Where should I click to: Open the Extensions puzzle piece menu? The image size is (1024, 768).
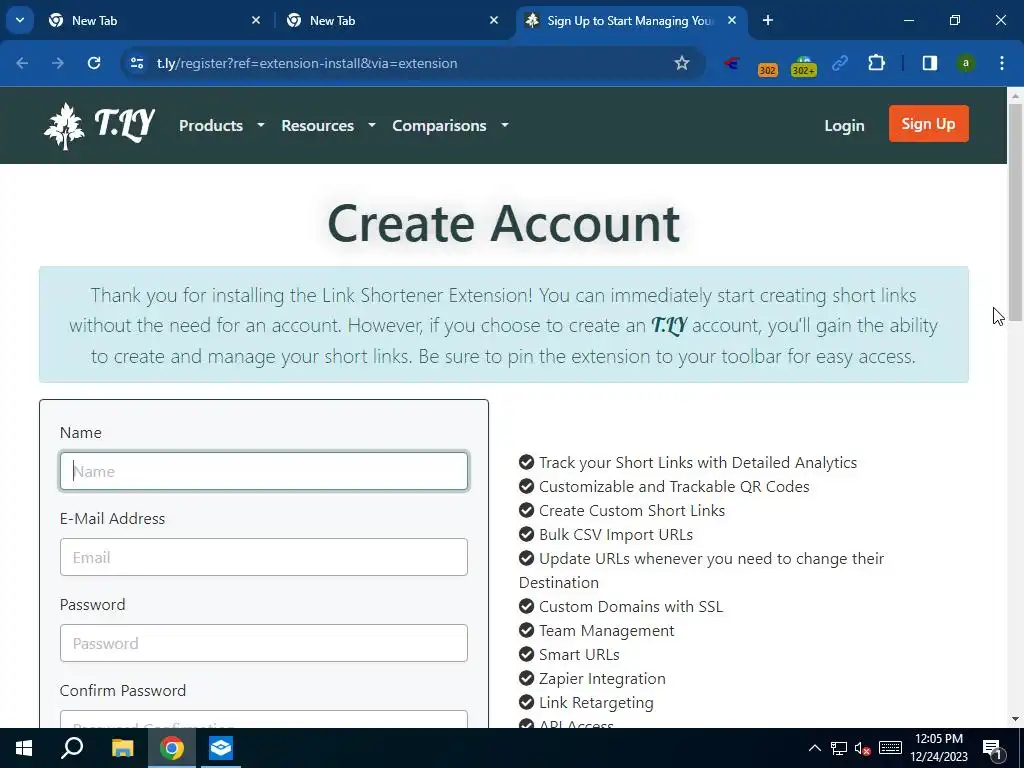pyautogui.click(x=876, y=63)
